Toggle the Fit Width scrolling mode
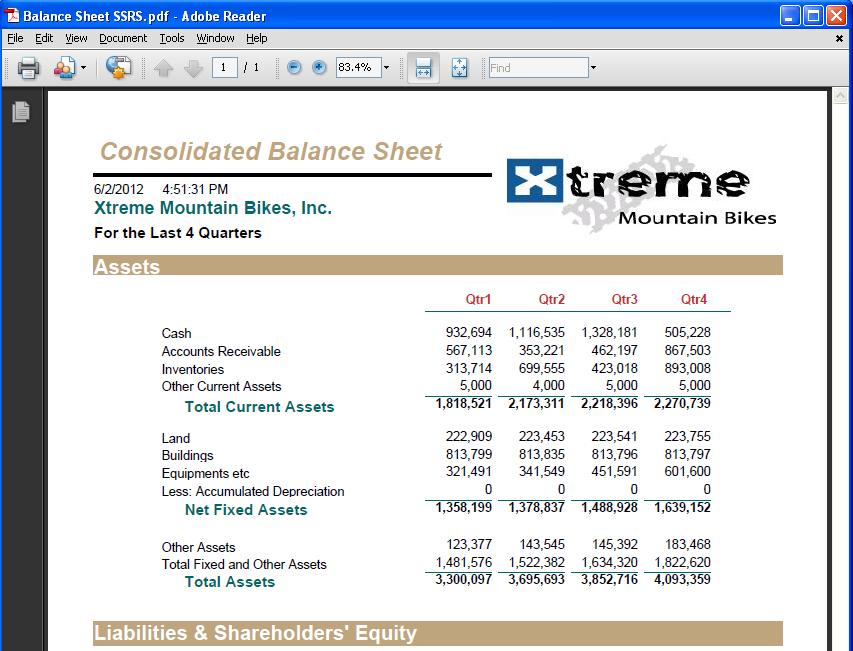This screenshot has height=651, width=853. [423, 68]
